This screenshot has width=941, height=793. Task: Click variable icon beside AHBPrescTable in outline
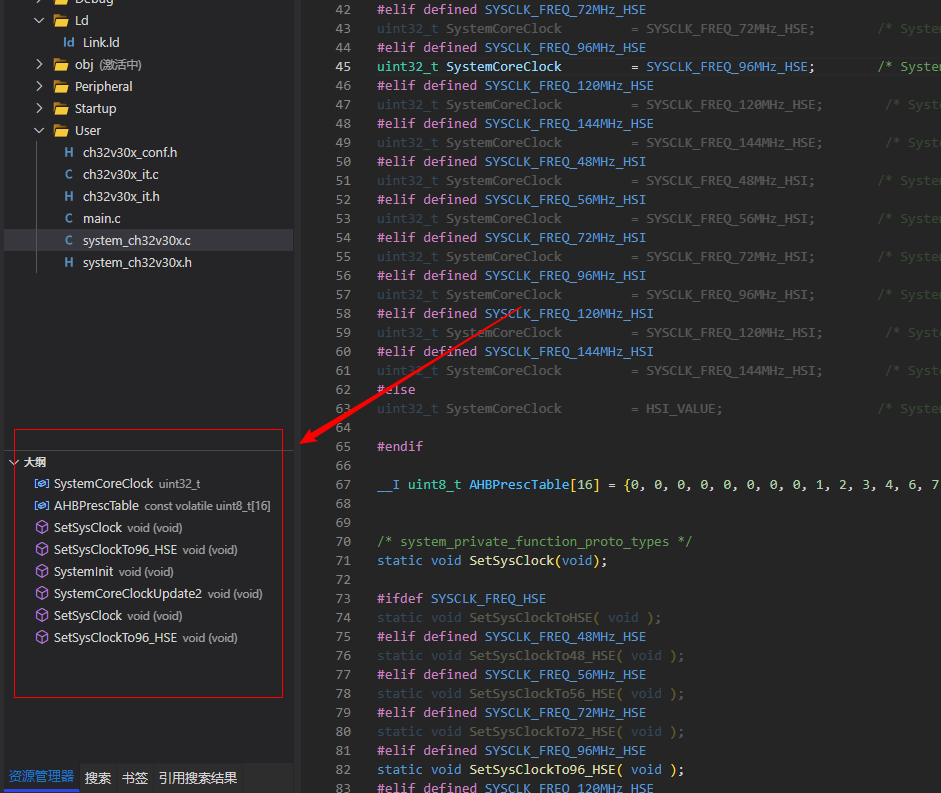click(42, 505)
